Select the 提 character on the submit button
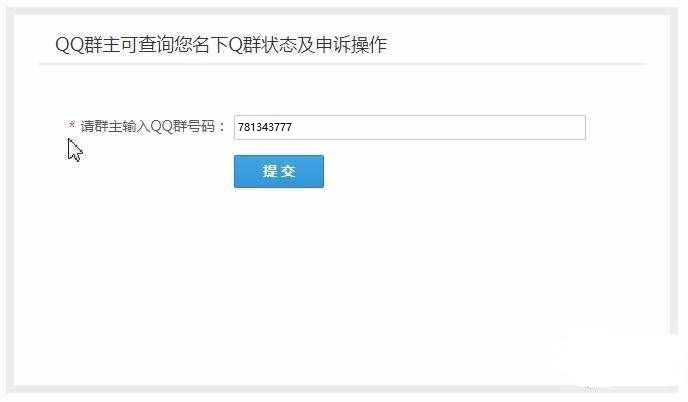 click(269, 171)
